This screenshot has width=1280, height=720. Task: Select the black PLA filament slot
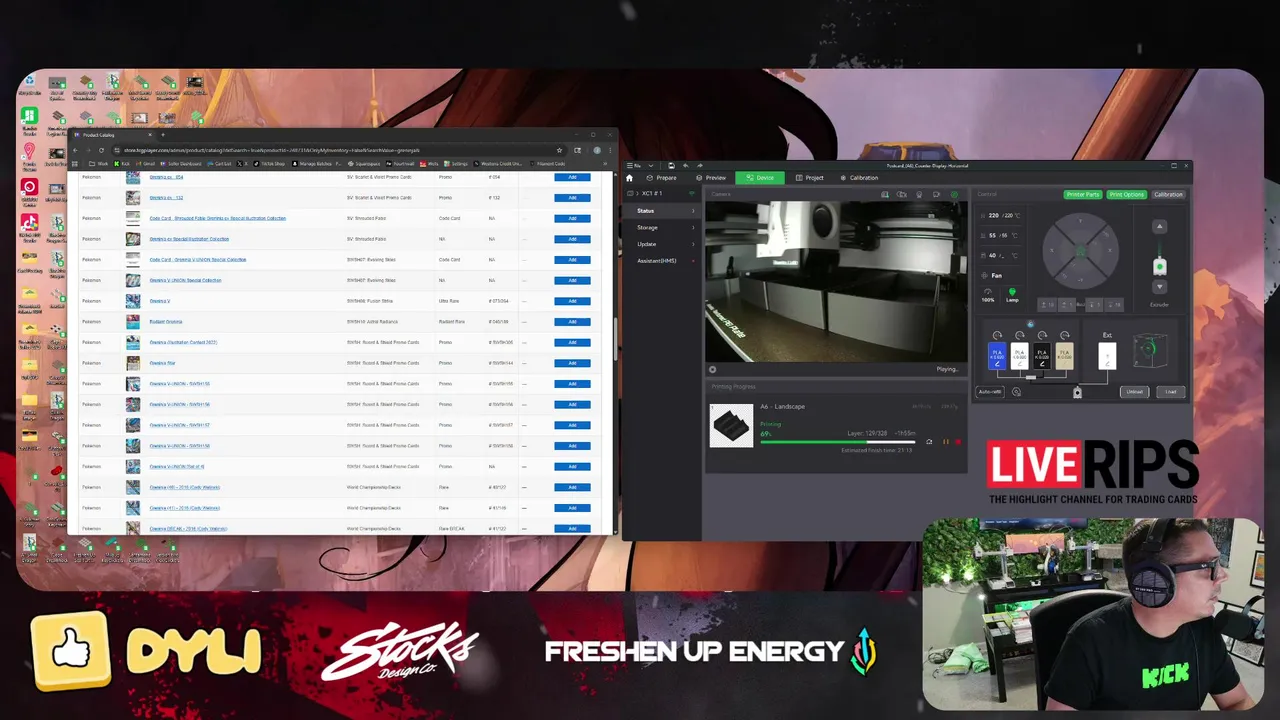[1042, 356]
